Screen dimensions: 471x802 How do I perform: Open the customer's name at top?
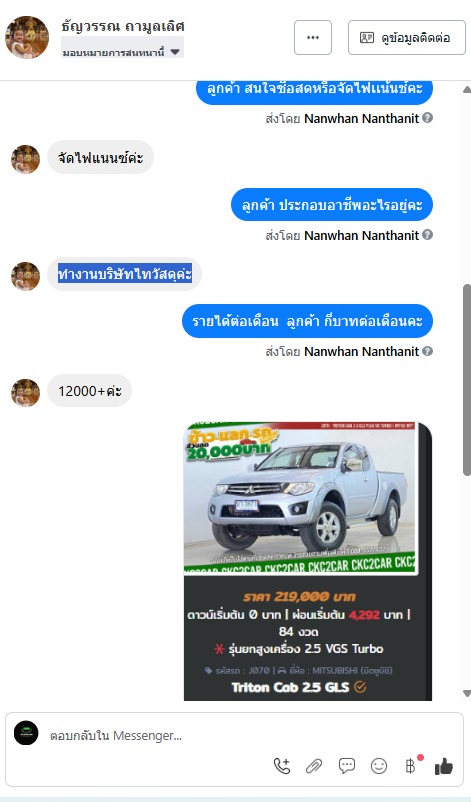[123, 26]
